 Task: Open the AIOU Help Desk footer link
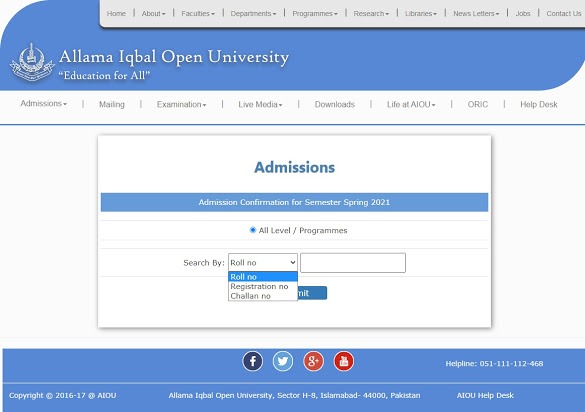tap(485, 395)
